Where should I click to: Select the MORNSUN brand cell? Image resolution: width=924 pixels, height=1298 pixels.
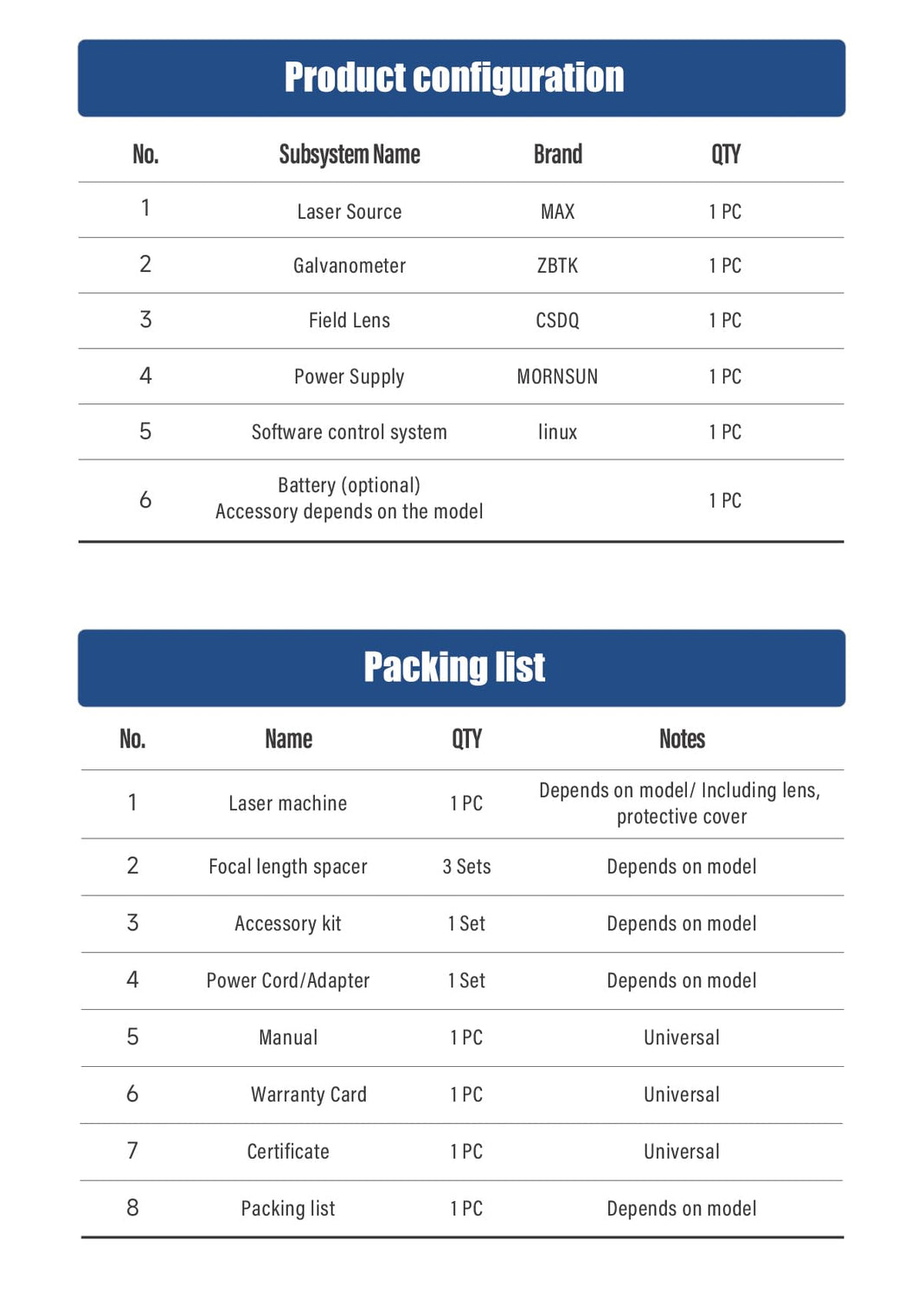557,376
